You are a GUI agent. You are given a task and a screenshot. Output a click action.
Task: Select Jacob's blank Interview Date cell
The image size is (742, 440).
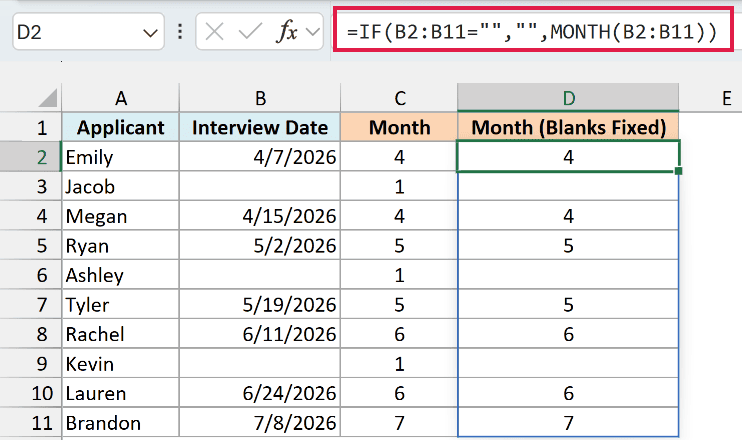tap(260, 186)
